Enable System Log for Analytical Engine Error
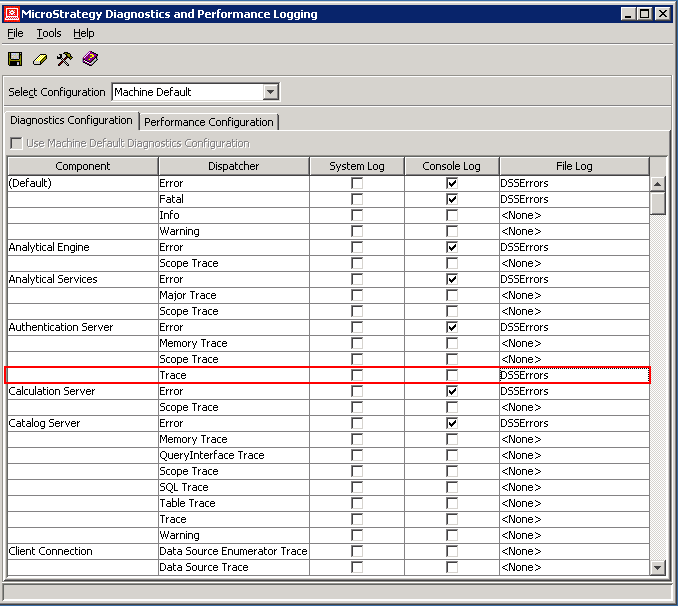Image resolution: width=678 pixels, height=606 pixels. 357,247
